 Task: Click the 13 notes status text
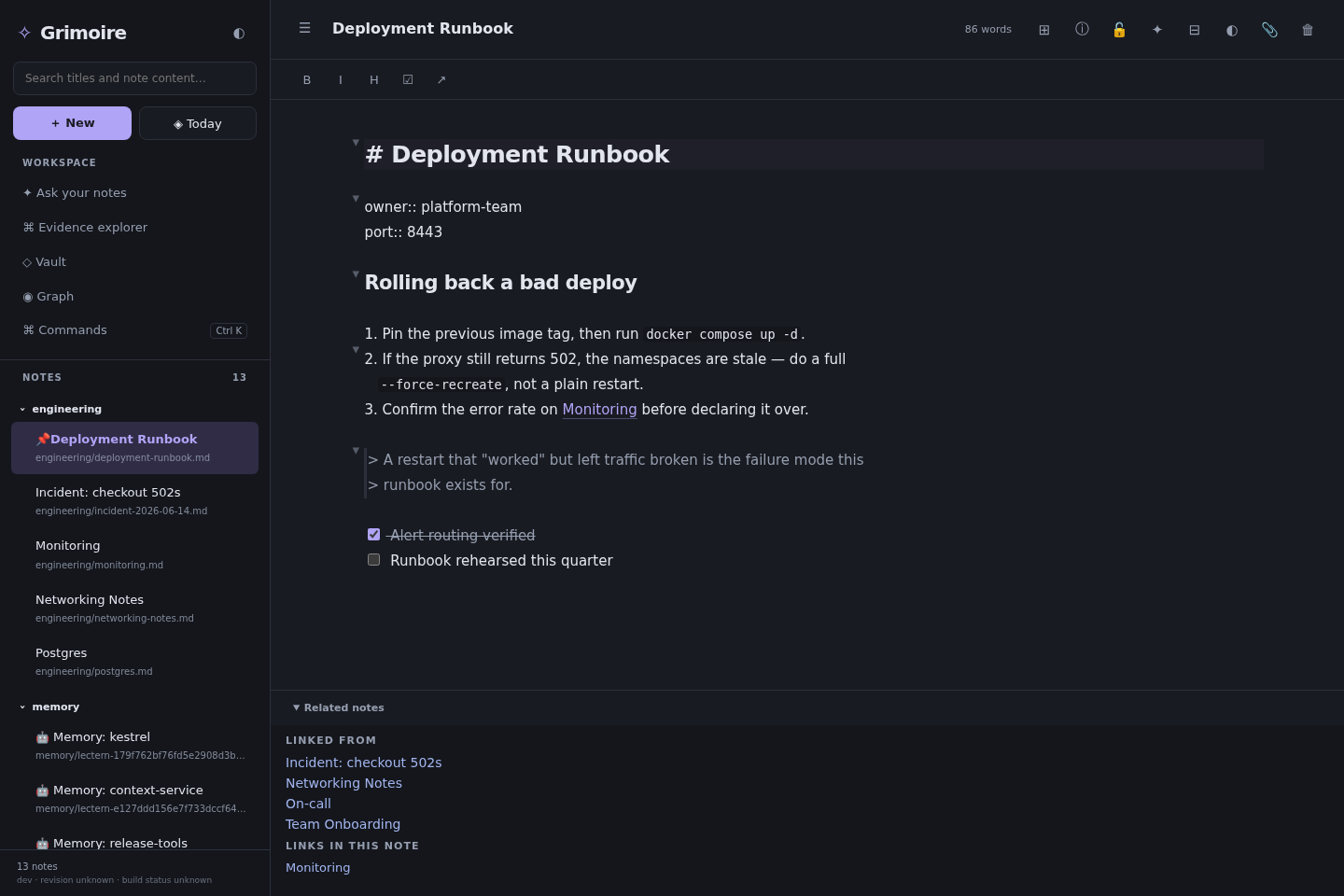[x=37, y=866]
